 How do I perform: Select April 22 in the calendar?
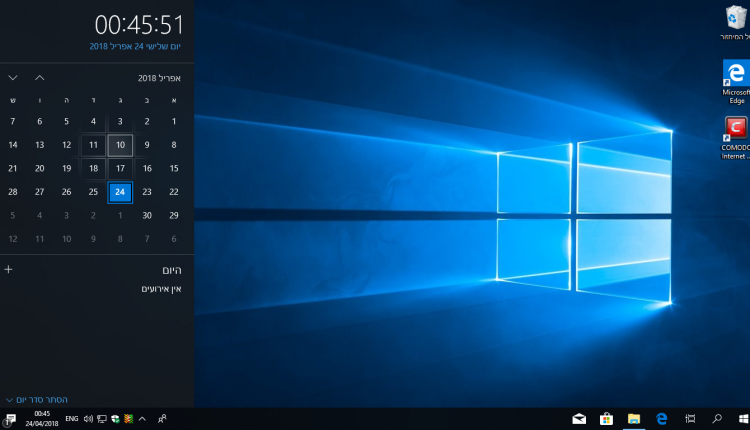[x=174, y=192]
